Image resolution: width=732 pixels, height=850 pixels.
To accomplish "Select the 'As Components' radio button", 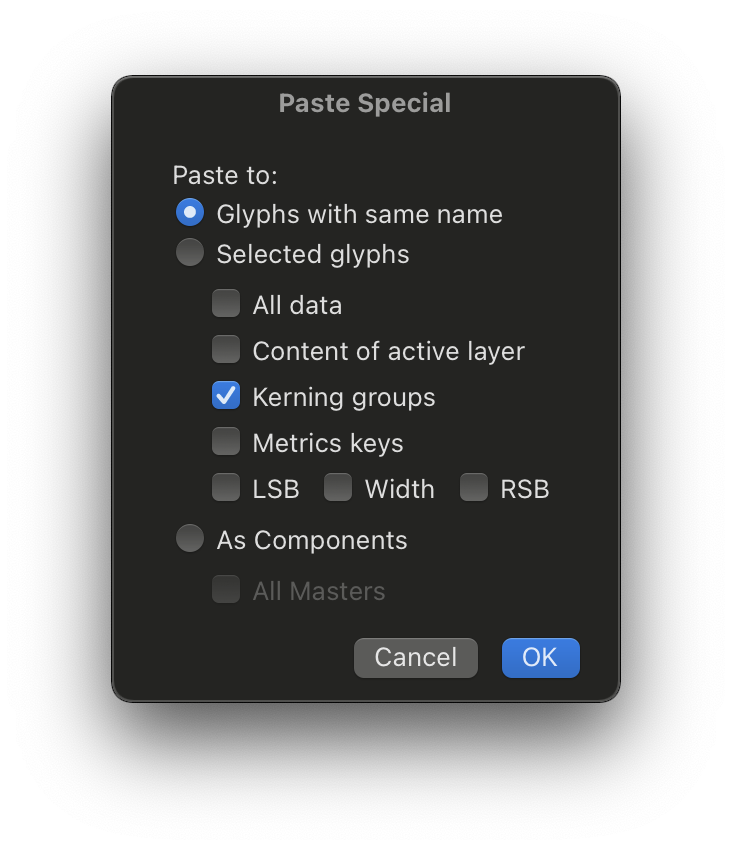I will (x=190, y=539).
